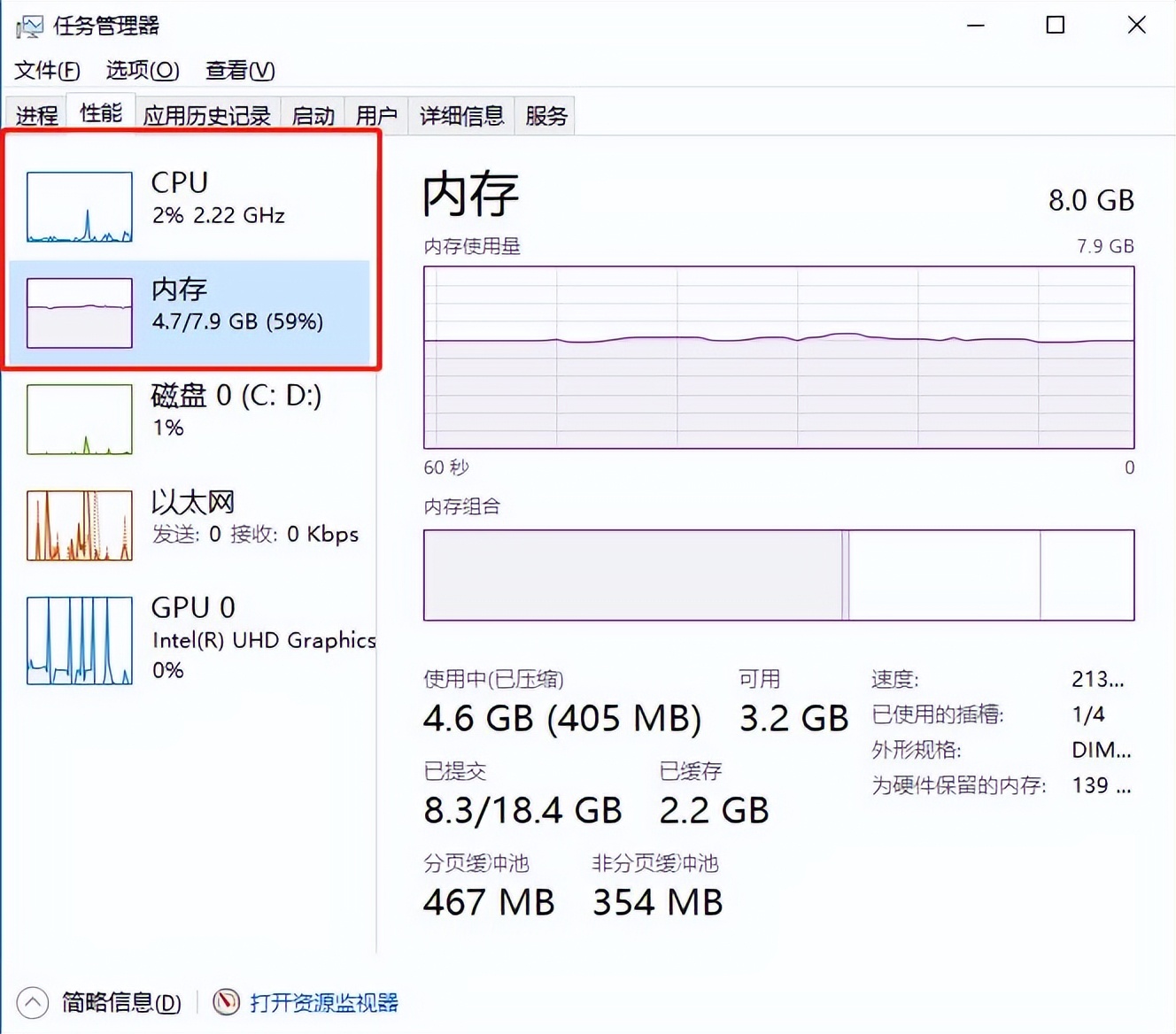Image resolution: width=1176 pixels, height=1034 pixels.
Task: Click the Disk 0 activity mini graph
Action: (80, 419)
